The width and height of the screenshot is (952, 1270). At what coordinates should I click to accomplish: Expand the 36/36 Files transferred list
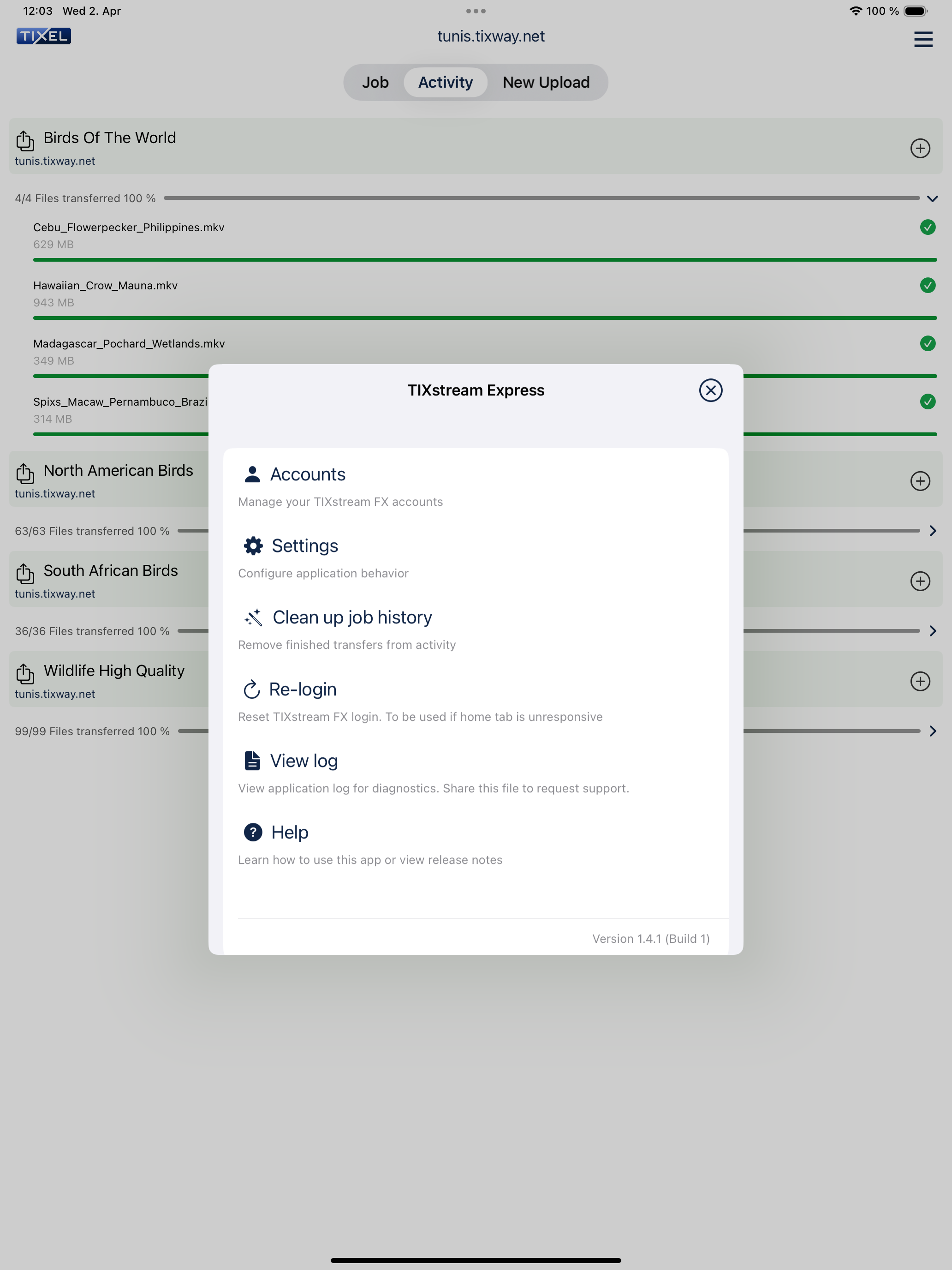pyautogui.click(x=933, y=631)
